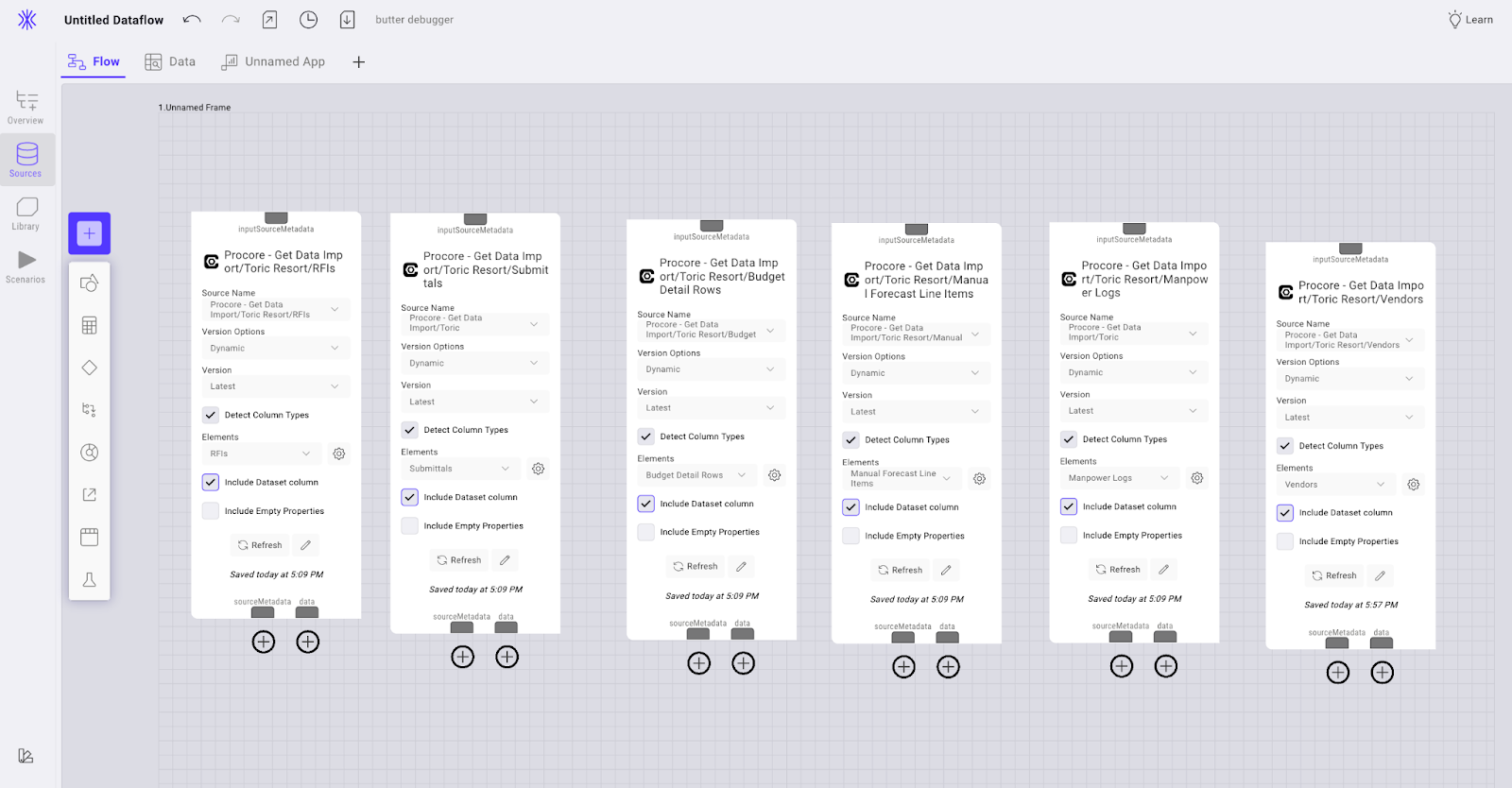Select the table node tool

(90, 326)
